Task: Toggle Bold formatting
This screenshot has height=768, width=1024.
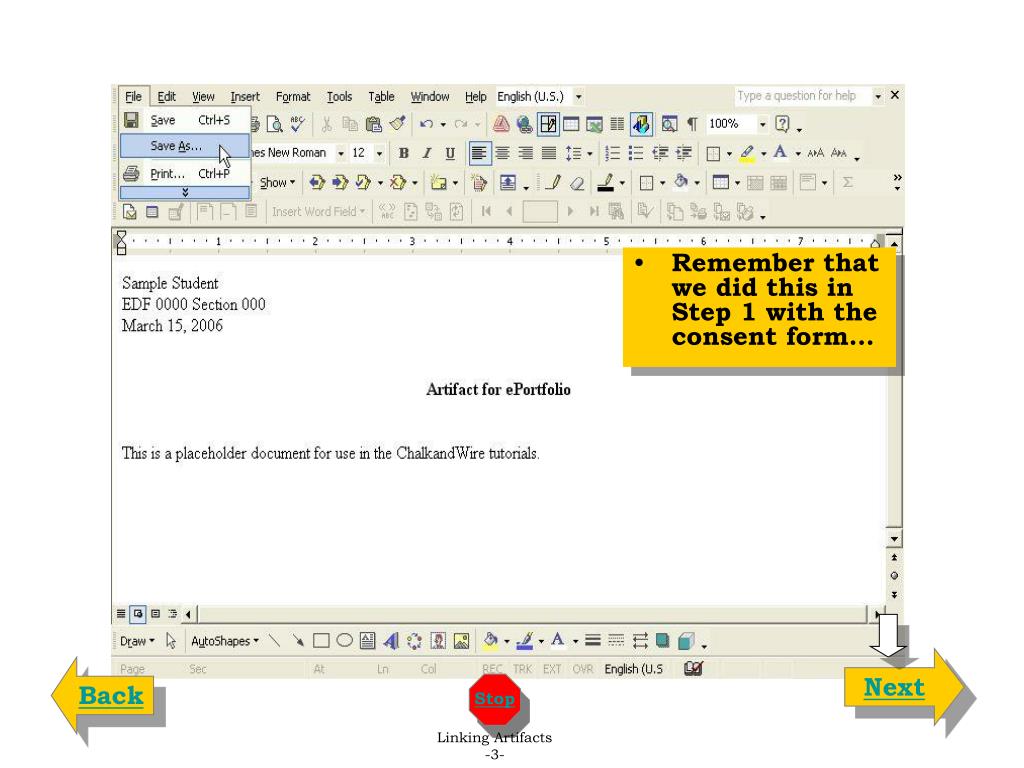Action: pos(404,153)
